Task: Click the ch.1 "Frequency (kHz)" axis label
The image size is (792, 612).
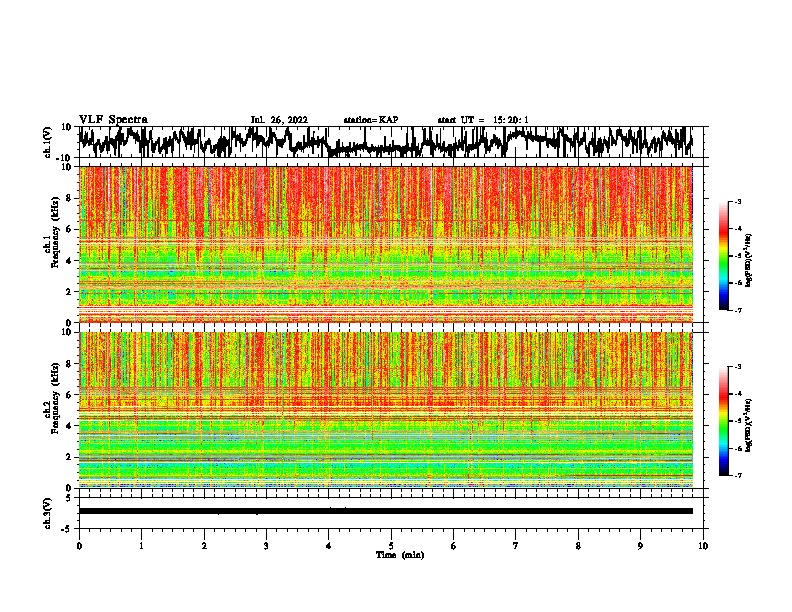Action: coord(55,232)
